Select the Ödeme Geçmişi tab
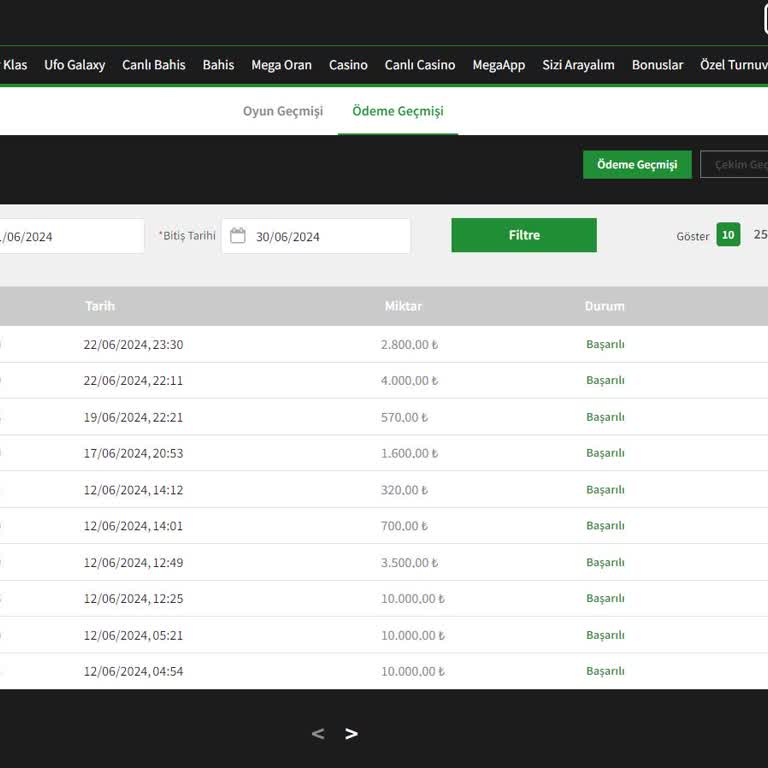This screenshot has width=768, height=768. pyautogui.click(x=397, y=111)
